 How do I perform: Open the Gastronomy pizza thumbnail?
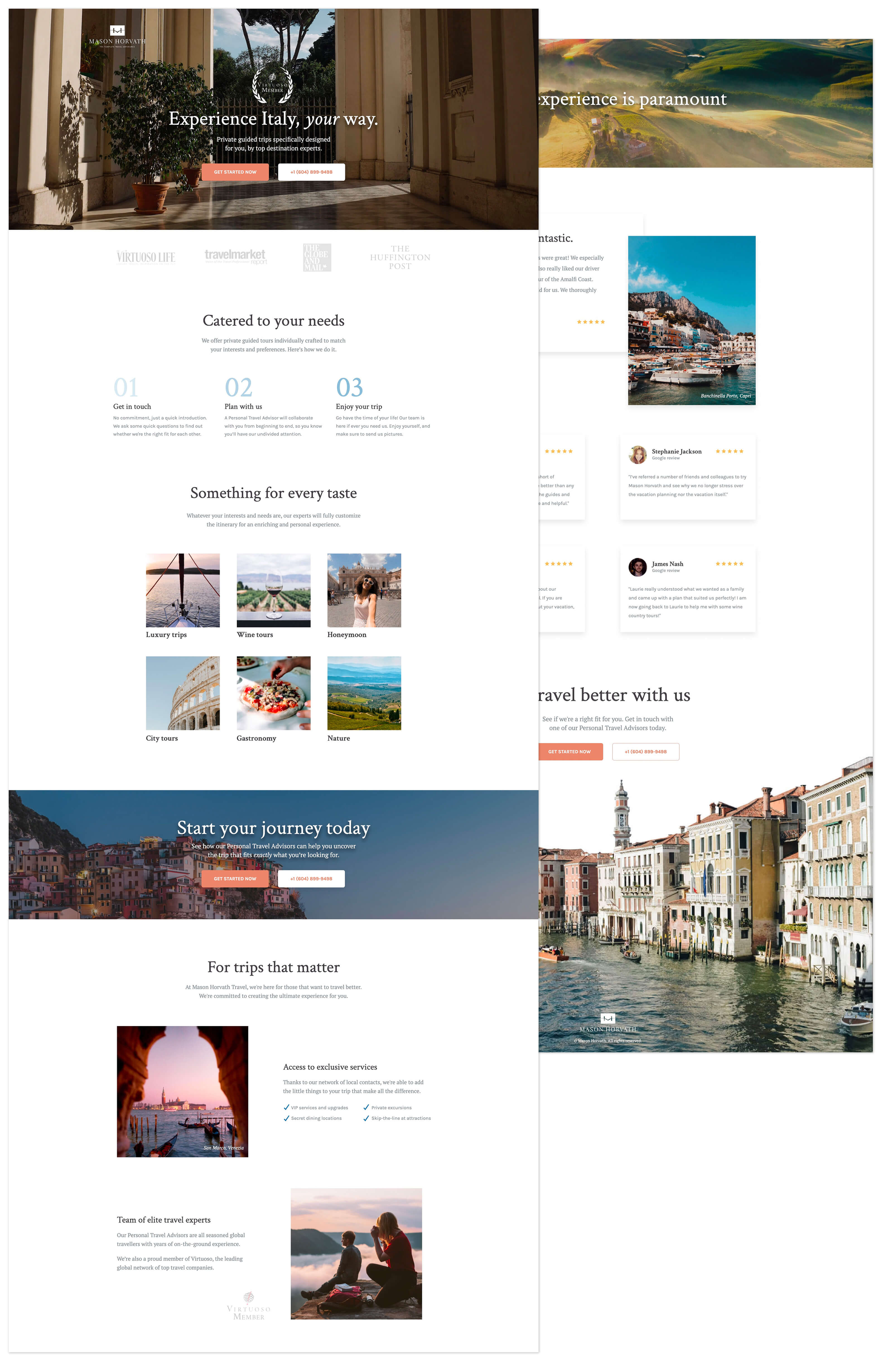(x=274, y=693)
